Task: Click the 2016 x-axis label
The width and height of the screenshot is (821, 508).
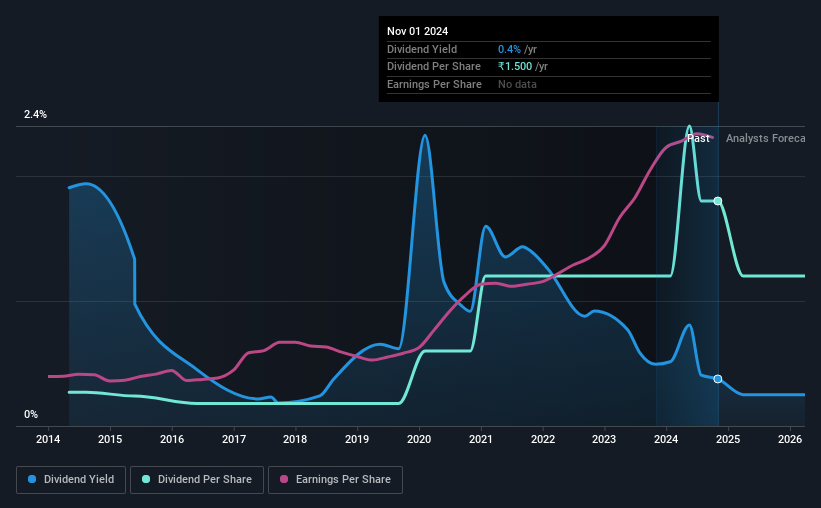Action: tap(172, 439)
